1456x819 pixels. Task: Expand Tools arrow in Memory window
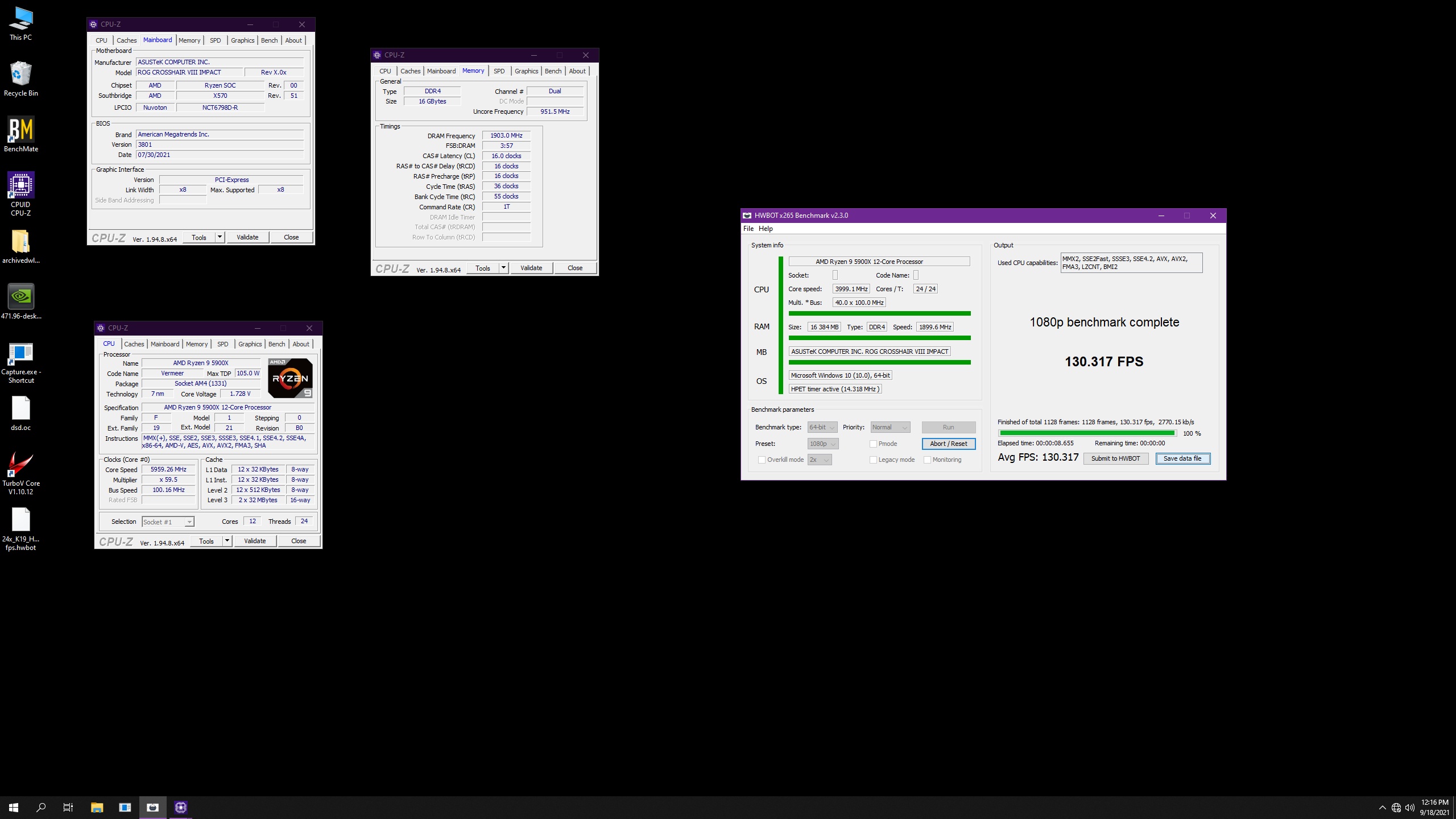(x=503, y=268)
